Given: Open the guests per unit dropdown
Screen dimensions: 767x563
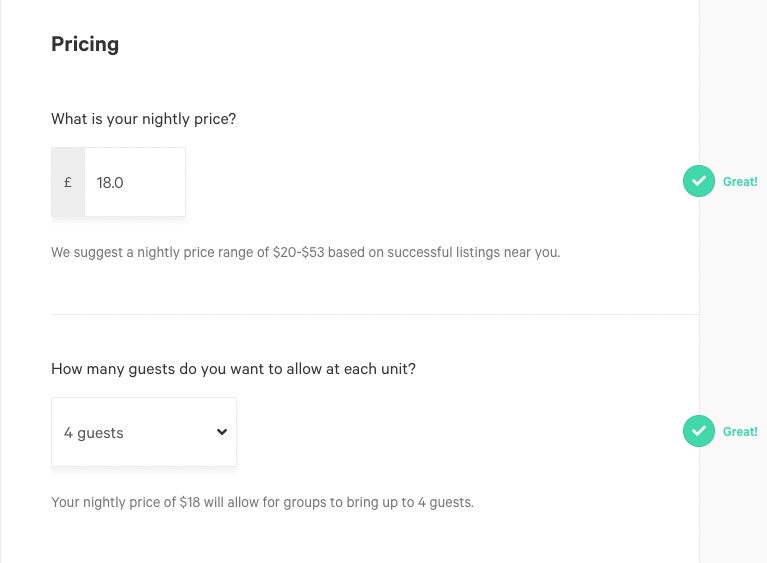Looking at the screenshot, I should pos(144,432).
